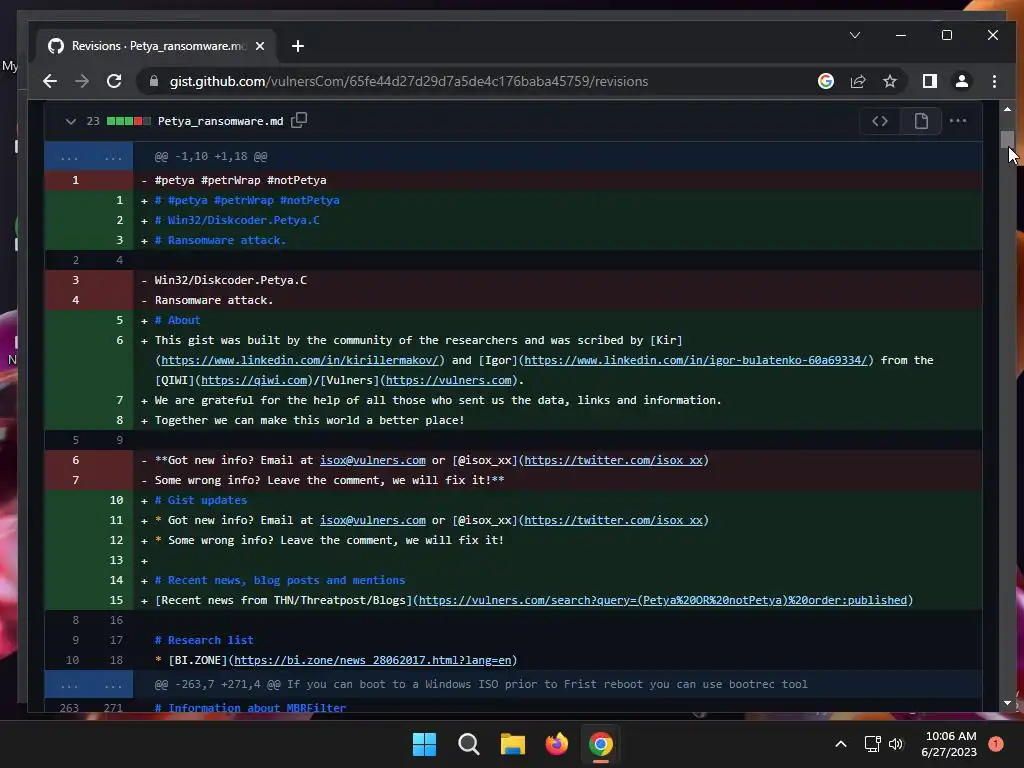Open a new browser tab
Viewport: 1024px width, 768px height.
click(298, 46)
